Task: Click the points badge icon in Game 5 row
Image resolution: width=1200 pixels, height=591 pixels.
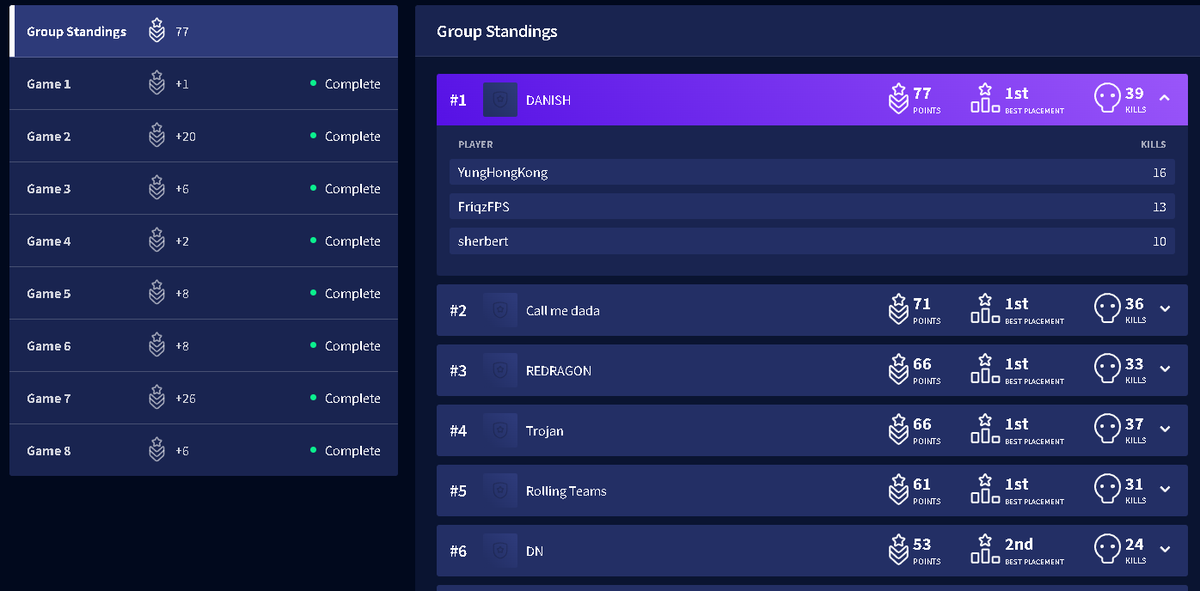Action: click(157, 293)
